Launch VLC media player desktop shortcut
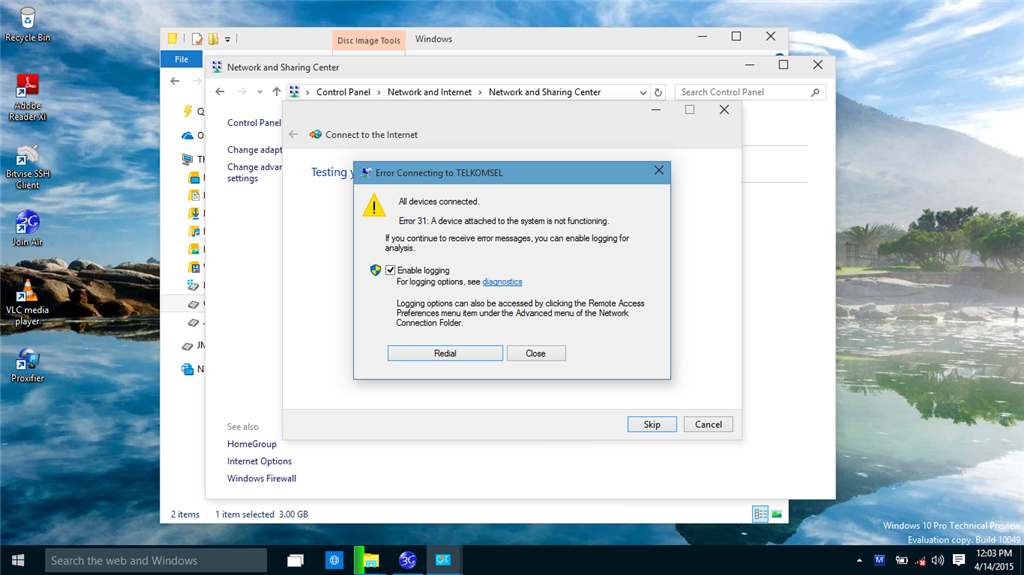1024x575 pixels. coord(27,303)
